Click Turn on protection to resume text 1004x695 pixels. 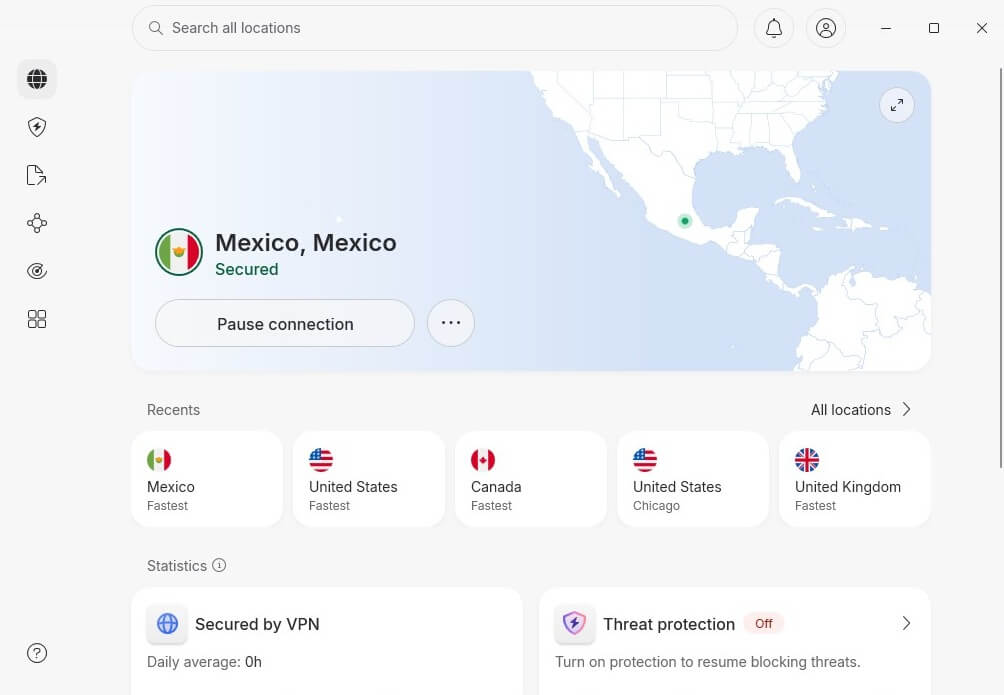click(x=708, y=662)
